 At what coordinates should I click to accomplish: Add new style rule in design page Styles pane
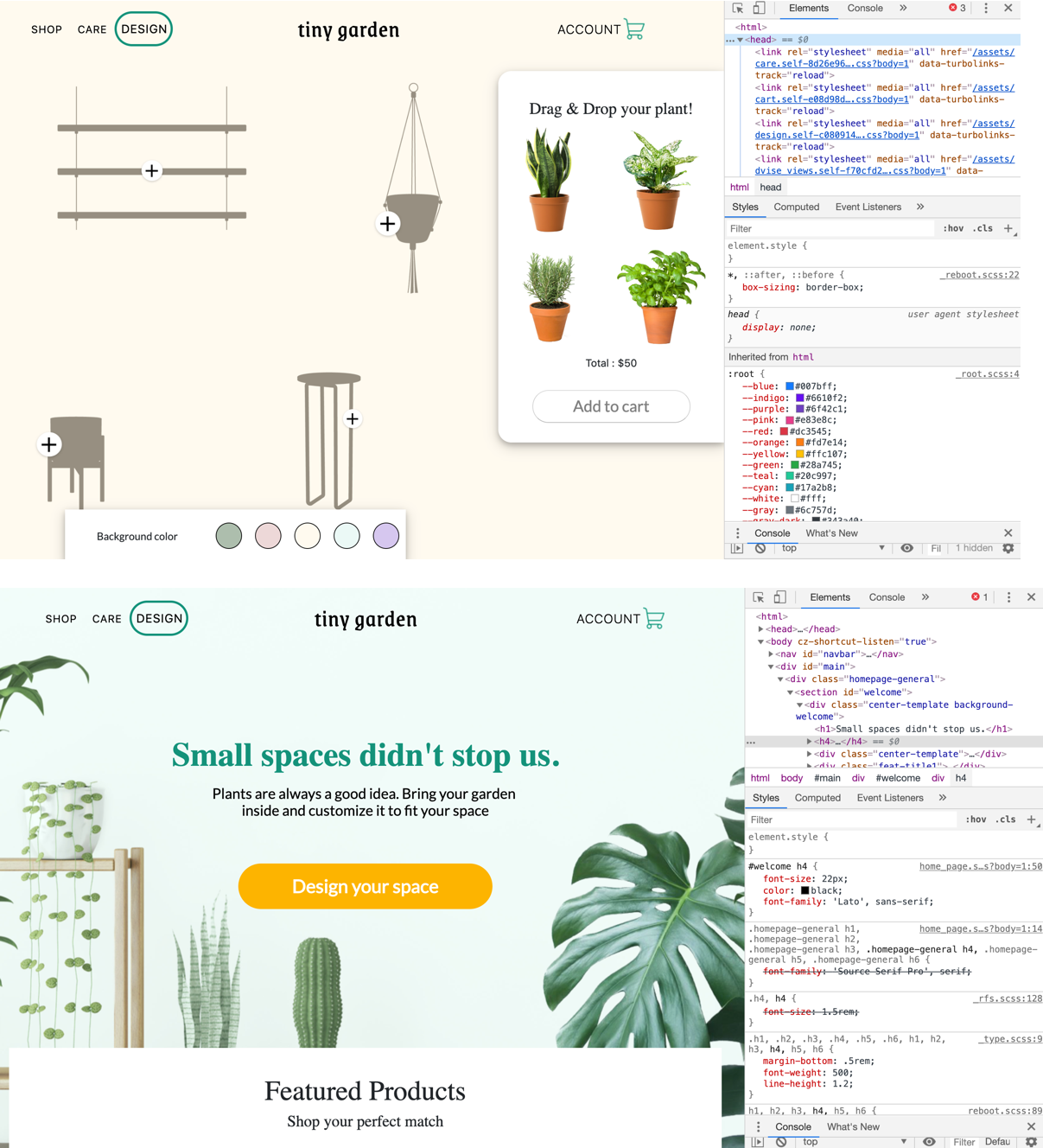pyautogui.click(x=1008, y=229)
